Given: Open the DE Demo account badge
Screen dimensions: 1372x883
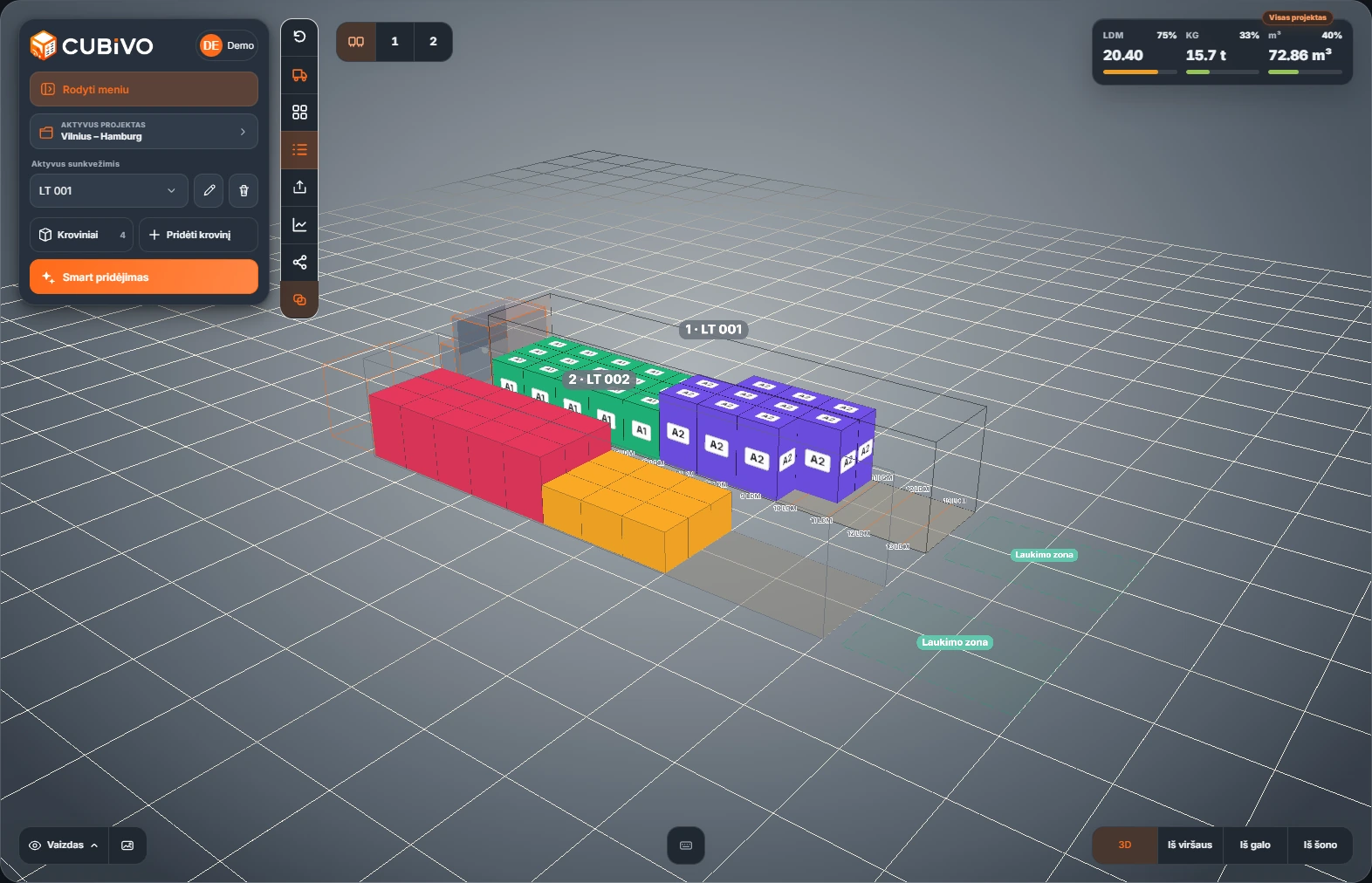Looking at the screenshot, I should tap(227, 45).
